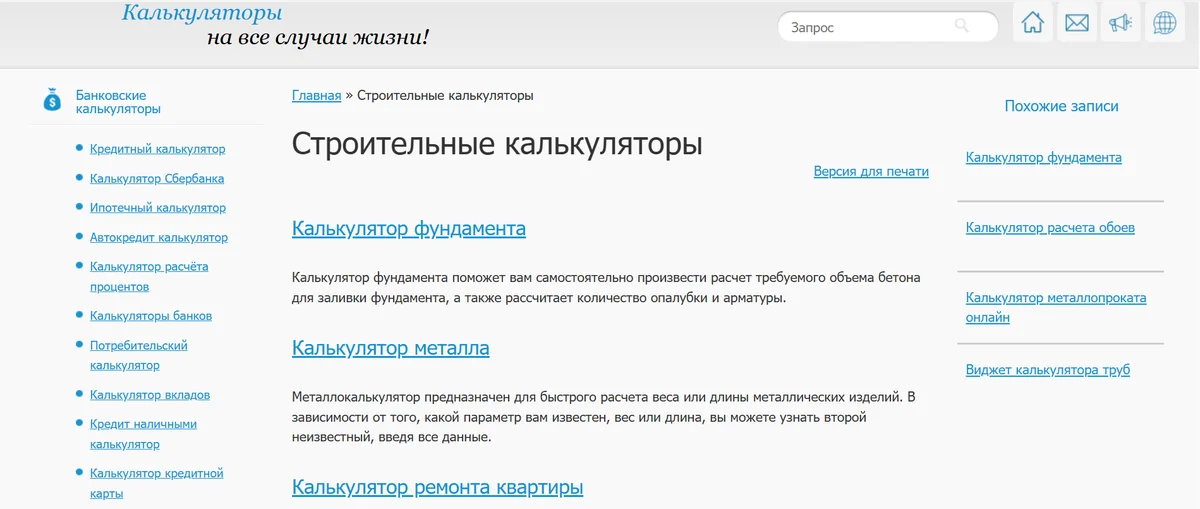Go to Ипотечный калькулятор sidebar item

[x=157, y=208]
